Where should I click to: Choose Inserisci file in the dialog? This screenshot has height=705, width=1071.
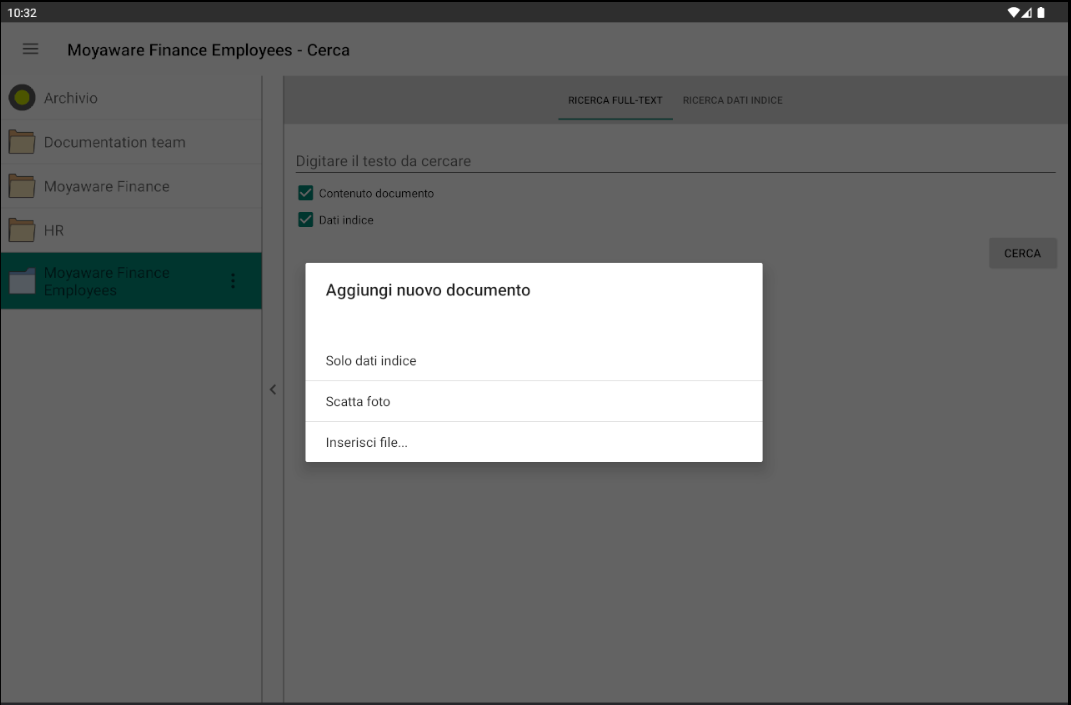(366, 442)
